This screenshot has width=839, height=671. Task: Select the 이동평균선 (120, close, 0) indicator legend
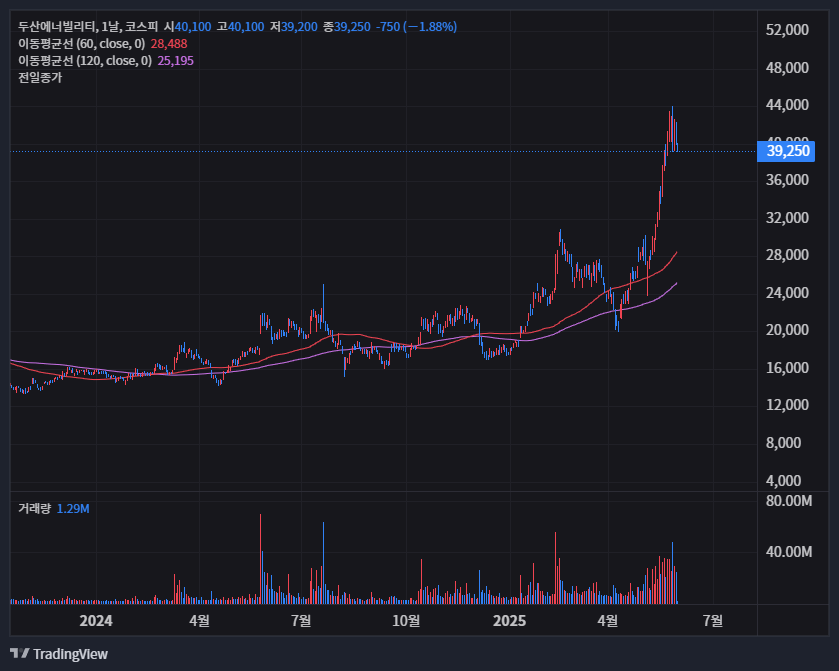pos(85,61)
